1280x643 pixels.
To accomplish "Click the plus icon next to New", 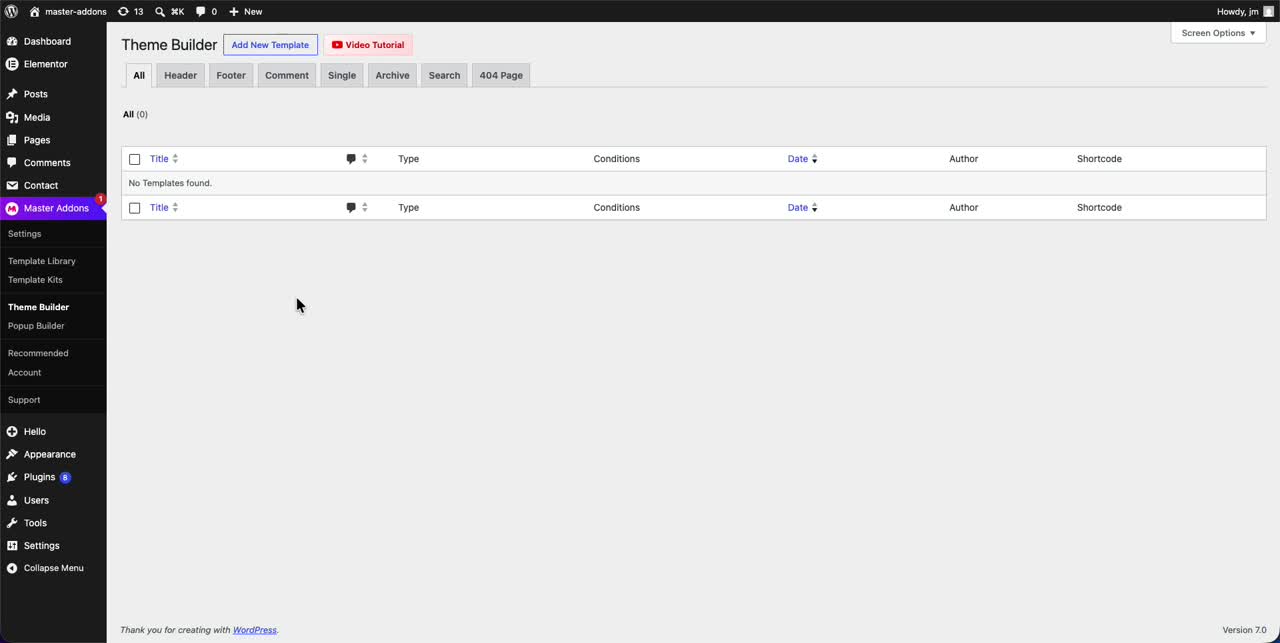I will tap(233, 11).
